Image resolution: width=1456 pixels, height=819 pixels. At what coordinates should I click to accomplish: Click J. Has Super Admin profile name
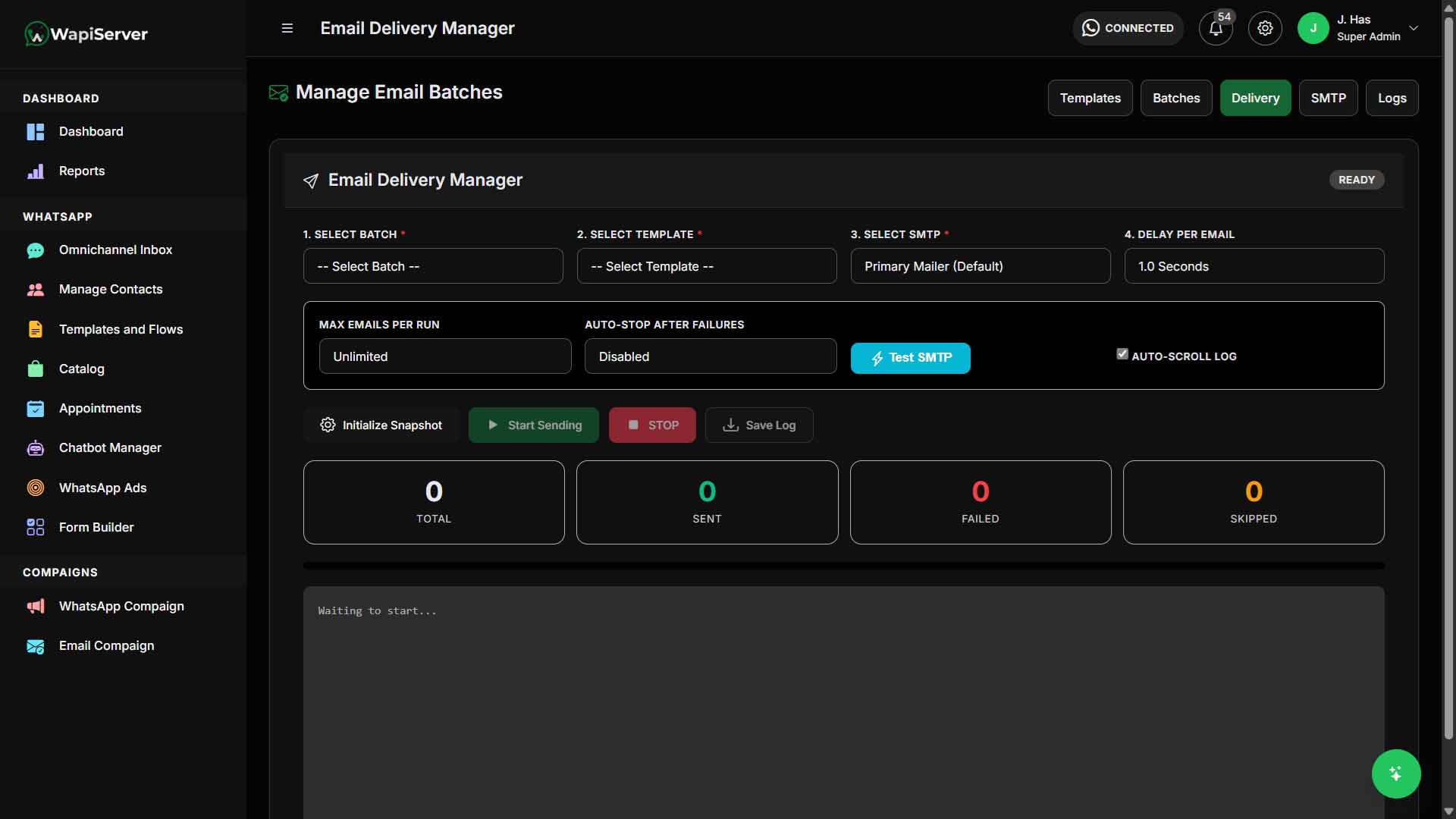tap(1368, 28)
